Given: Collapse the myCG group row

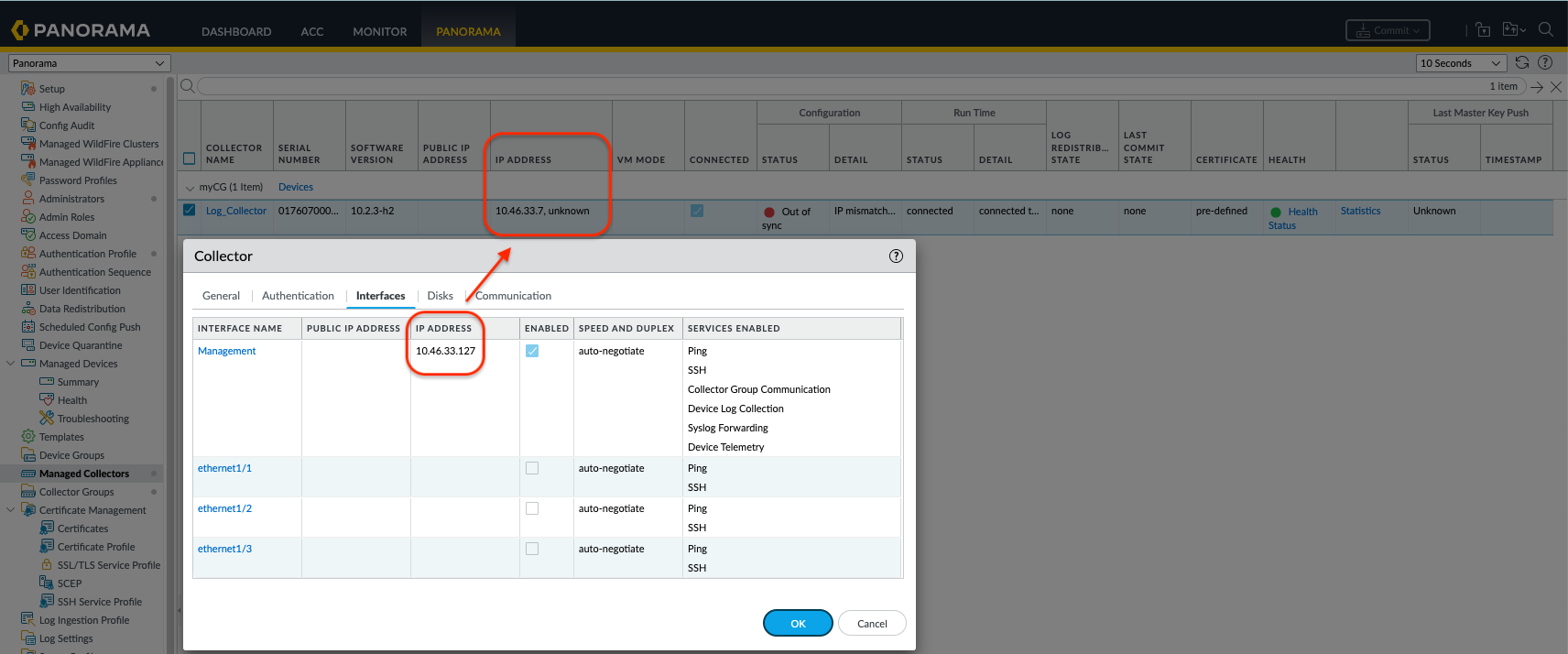Looking at the screenshot, I should pyautogui.click(x=191, y=188).
